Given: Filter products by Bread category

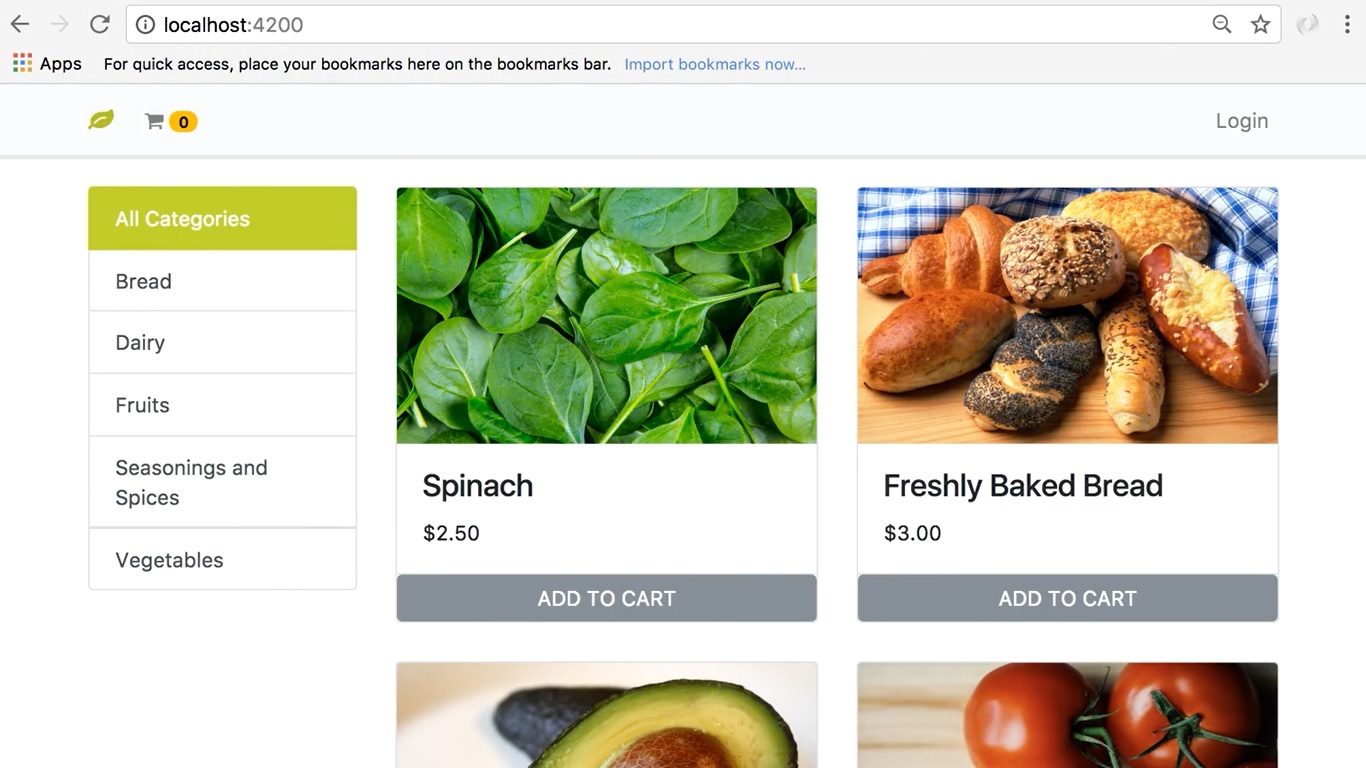Looking at the screenshot, I should tap(222, 281).
